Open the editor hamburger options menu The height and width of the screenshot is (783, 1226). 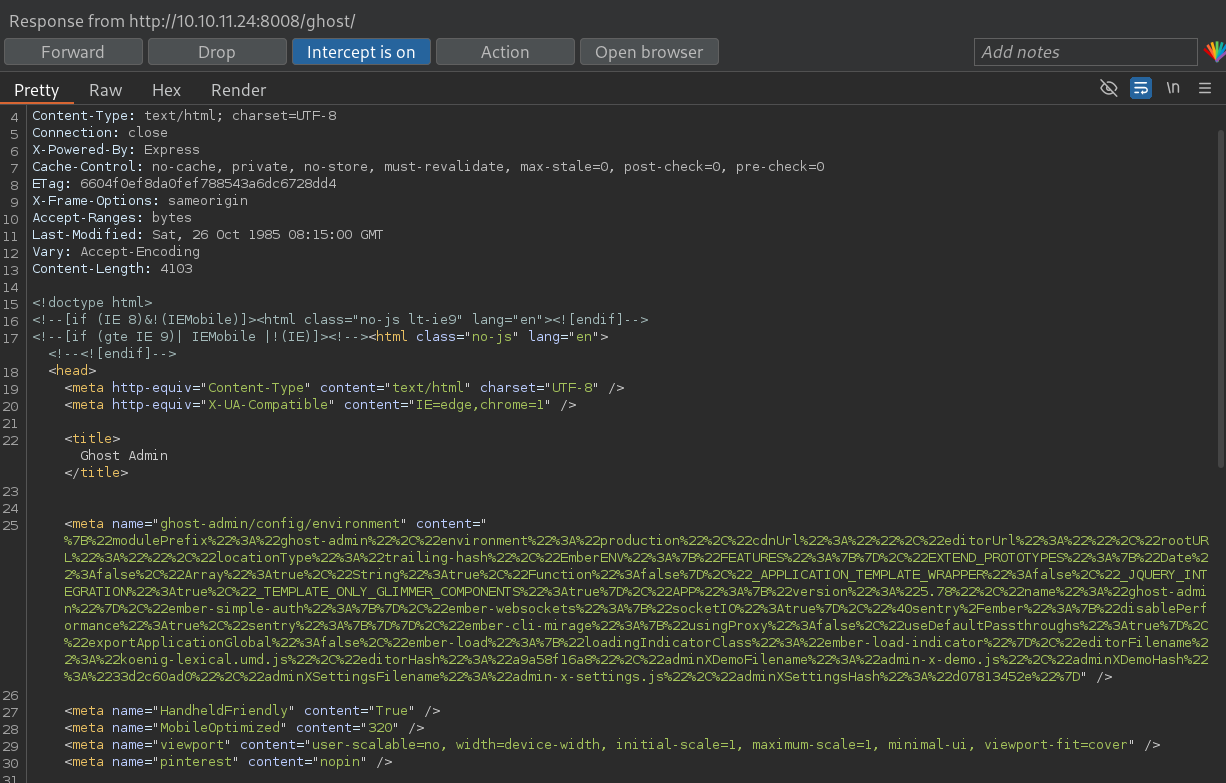tap(1205, 89)
